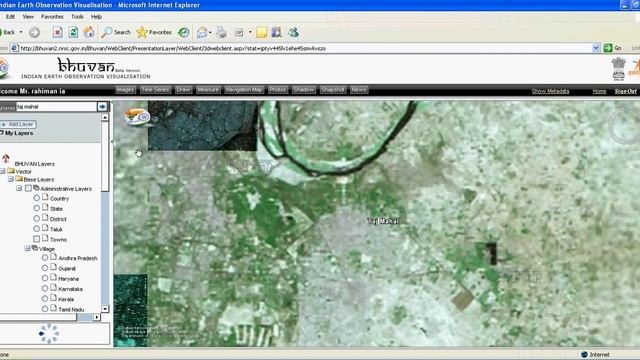
Task: Open the Research books icon
Action: [277, 32]
